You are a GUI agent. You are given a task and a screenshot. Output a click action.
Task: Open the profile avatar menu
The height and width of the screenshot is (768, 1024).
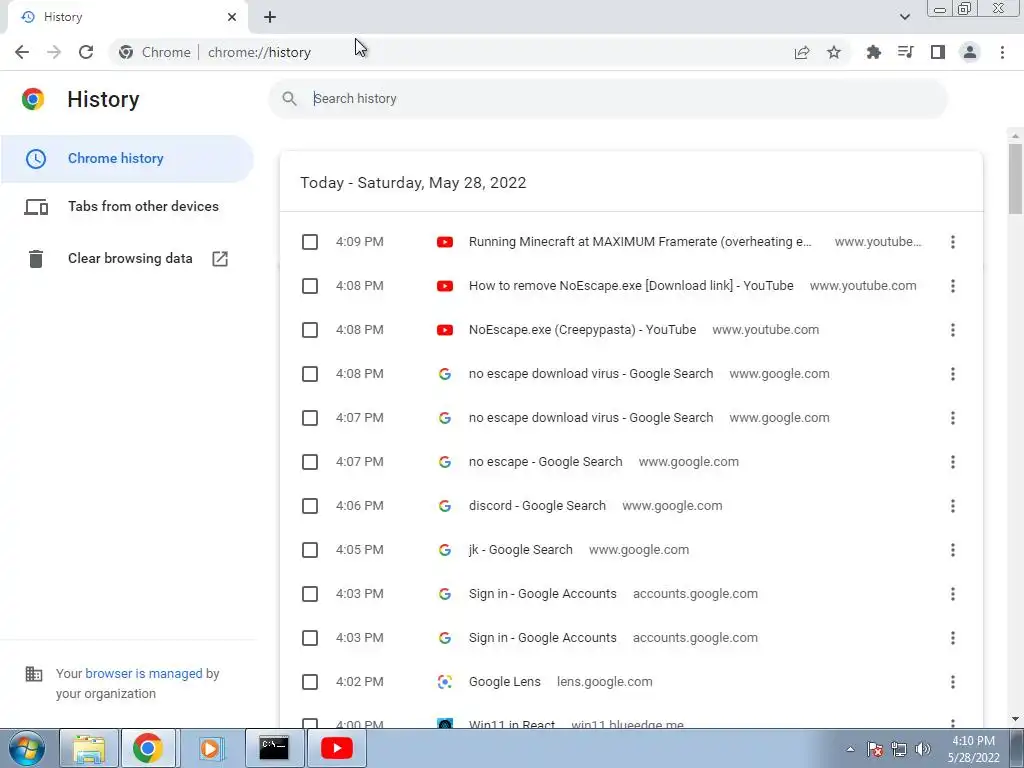[x=970, y=52]
